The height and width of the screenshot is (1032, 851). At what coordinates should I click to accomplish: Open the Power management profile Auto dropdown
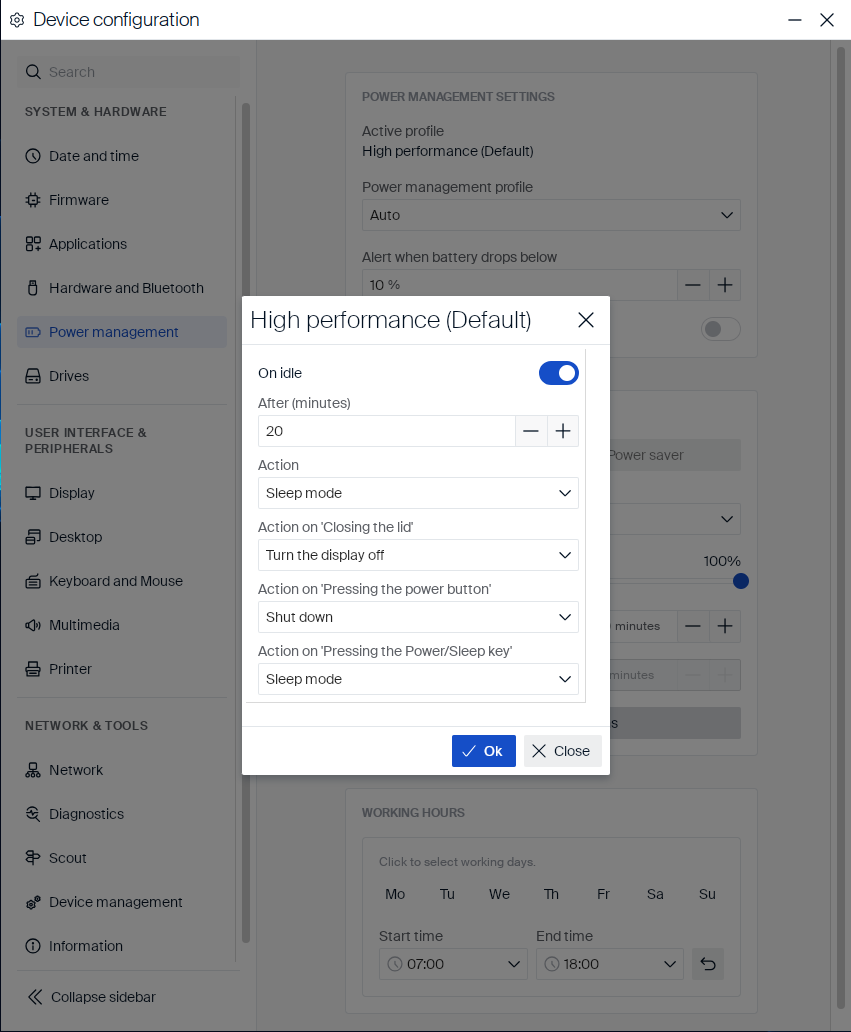click(552, 215)
